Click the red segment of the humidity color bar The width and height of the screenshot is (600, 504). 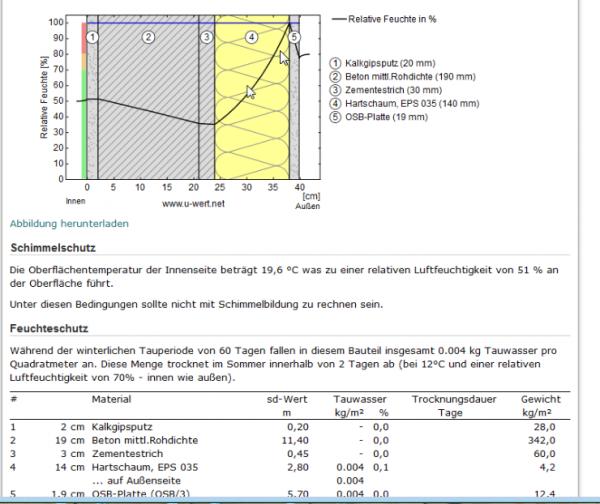(84, 38)
